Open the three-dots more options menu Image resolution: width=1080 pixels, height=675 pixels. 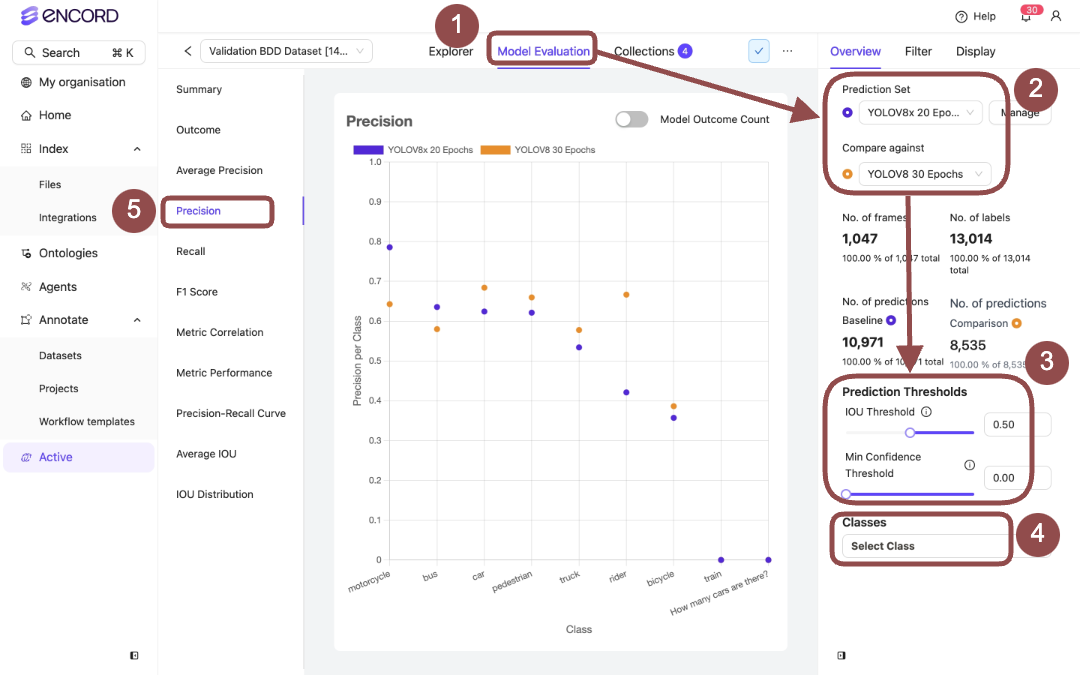[x=787, y=51]
